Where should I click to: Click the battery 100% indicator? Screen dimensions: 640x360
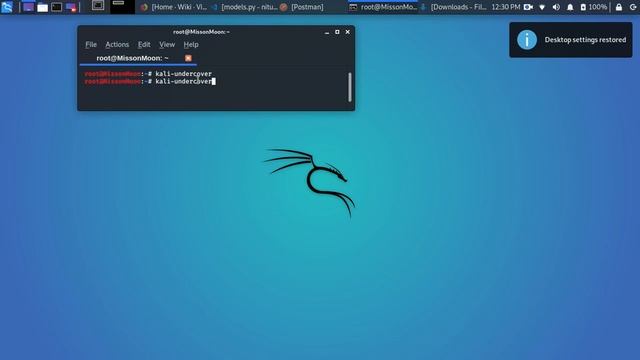pos(593,7)
